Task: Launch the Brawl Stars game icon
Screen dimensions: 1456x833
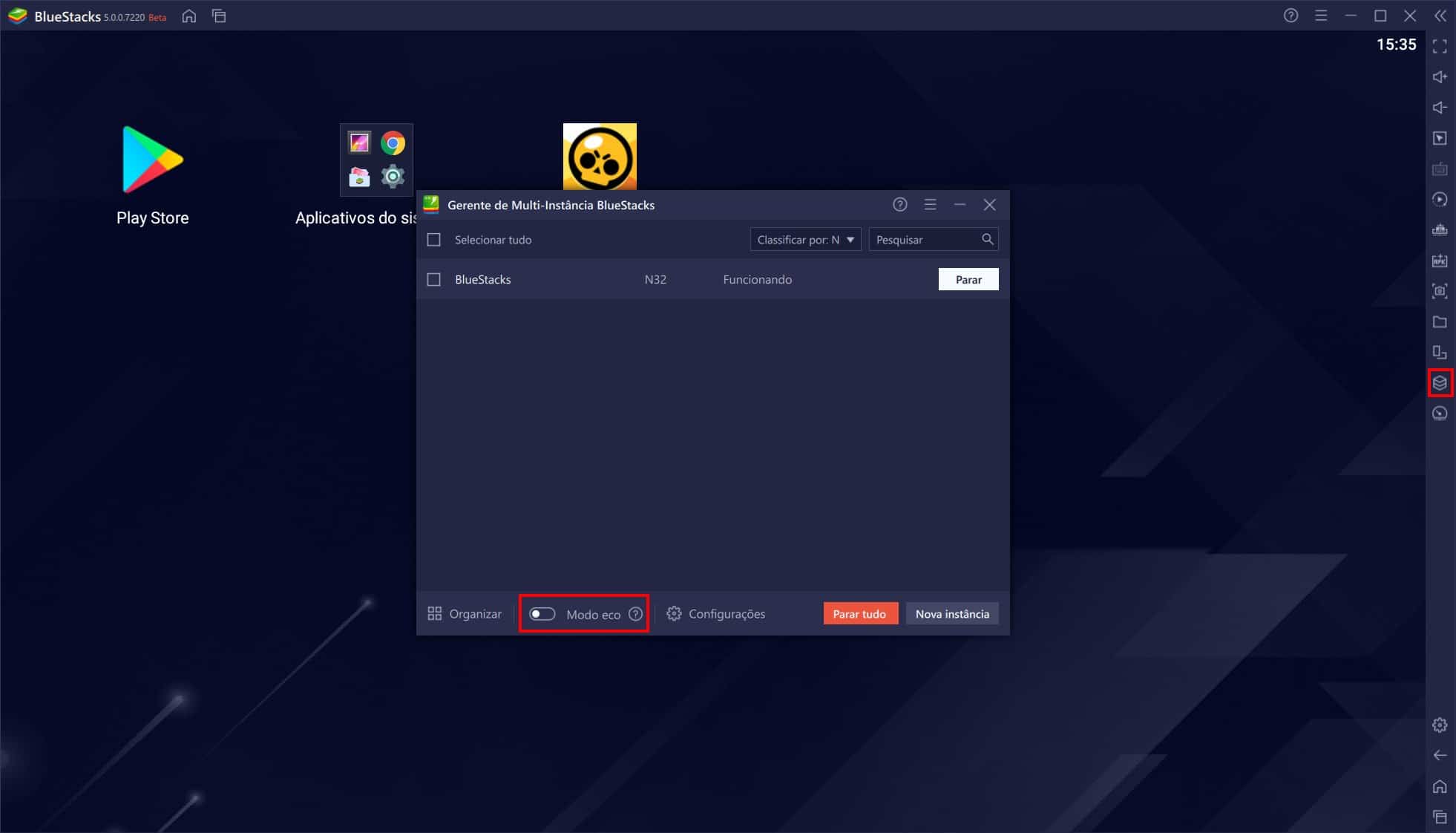Action: click(600, 157)
